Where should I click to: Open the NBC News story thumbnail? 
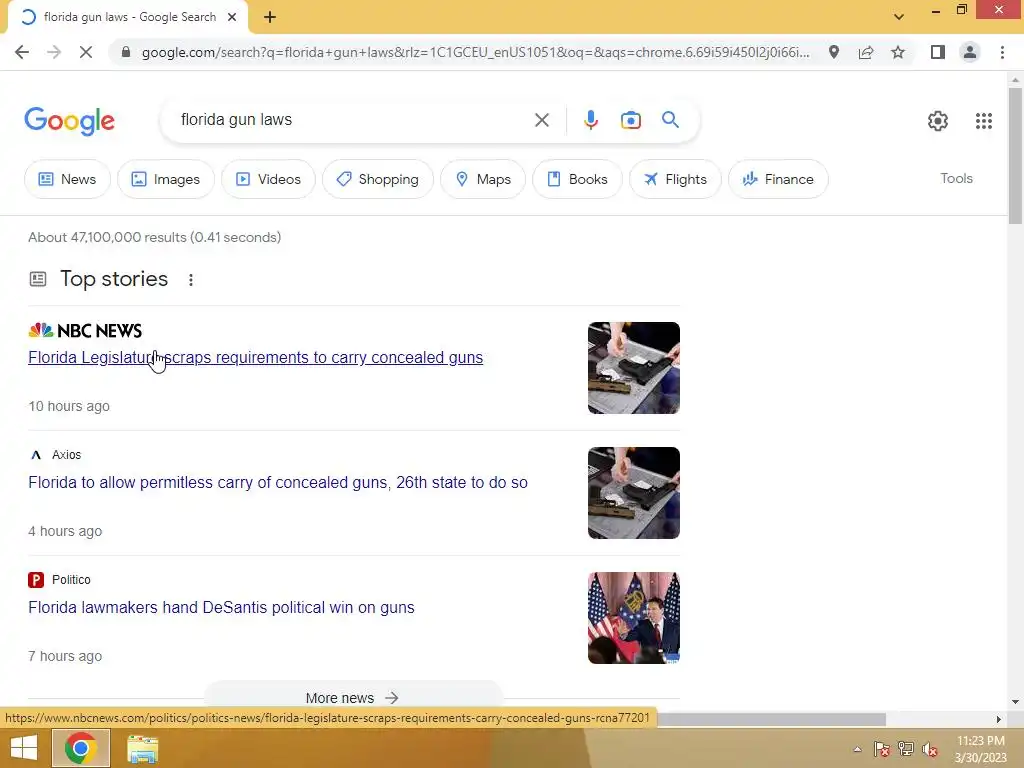pos(633,368)
